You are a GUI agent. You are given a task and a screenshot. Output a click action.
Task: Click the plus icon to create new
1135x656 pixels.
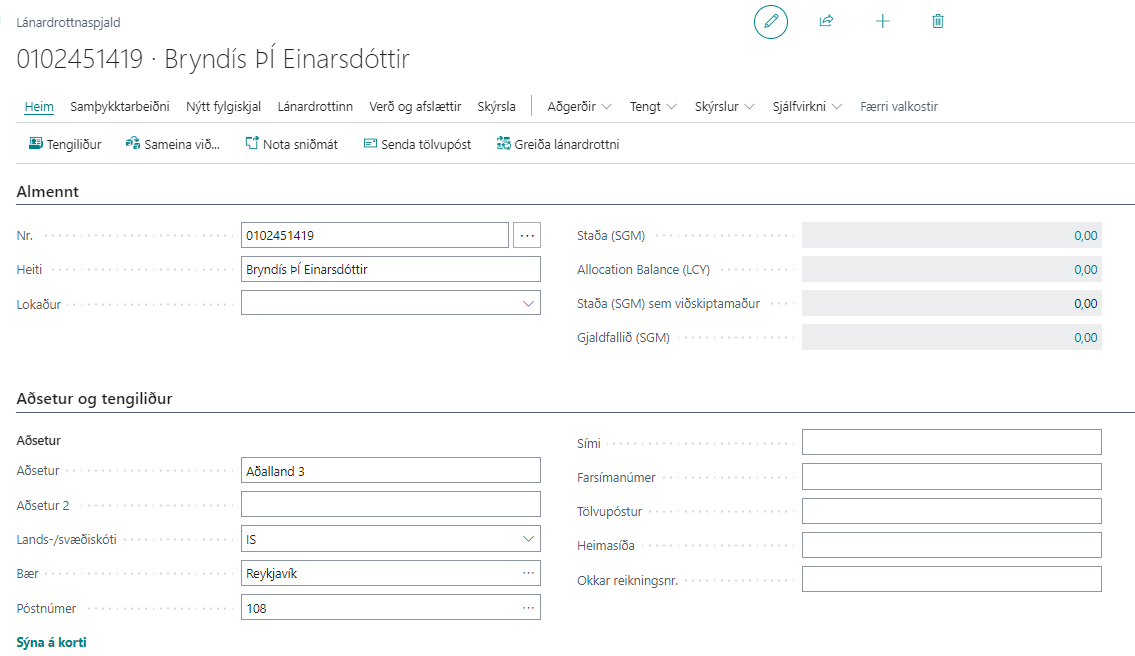tap(882, 21)
